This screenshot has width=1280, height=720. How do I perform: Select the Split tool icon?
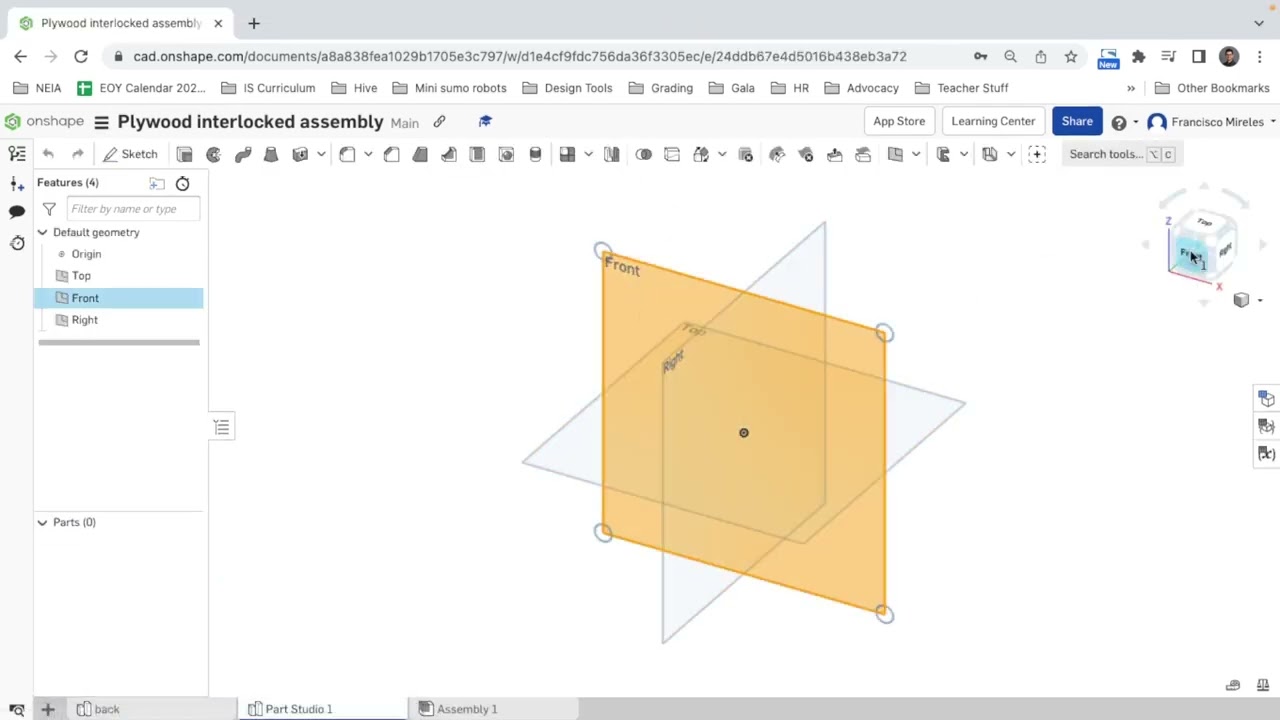tap(672, 154)
